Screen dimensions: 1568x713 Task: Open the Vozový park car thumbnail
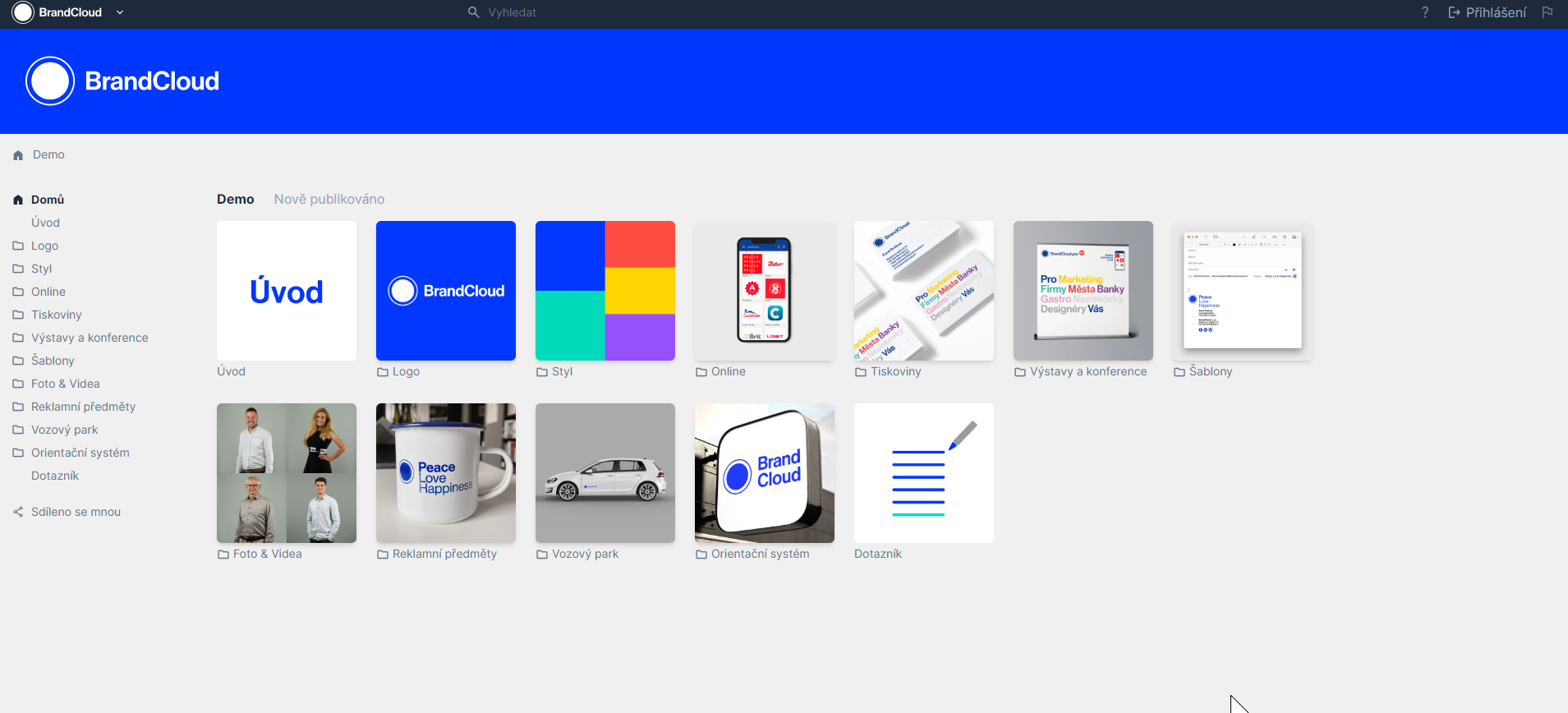point(605,473)
